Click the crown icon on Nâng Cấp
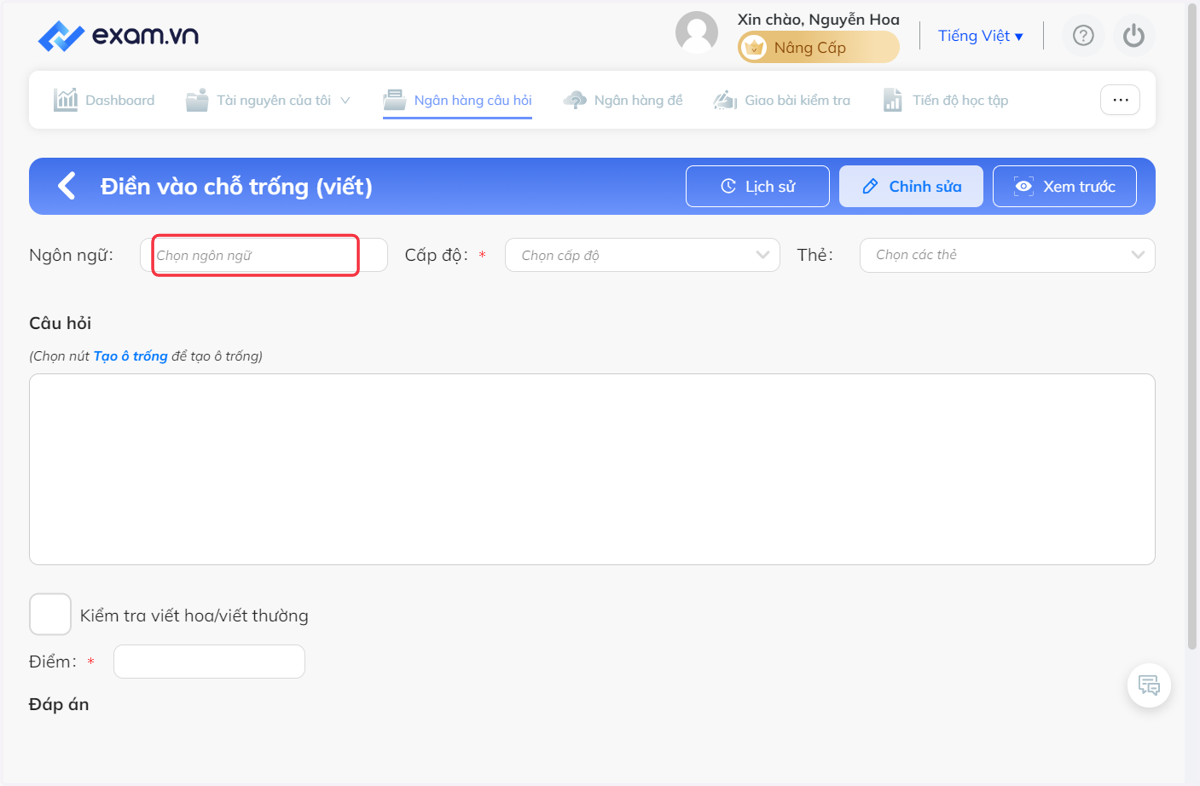Viewport: 1200px width, 786px height. click(754, 47)
